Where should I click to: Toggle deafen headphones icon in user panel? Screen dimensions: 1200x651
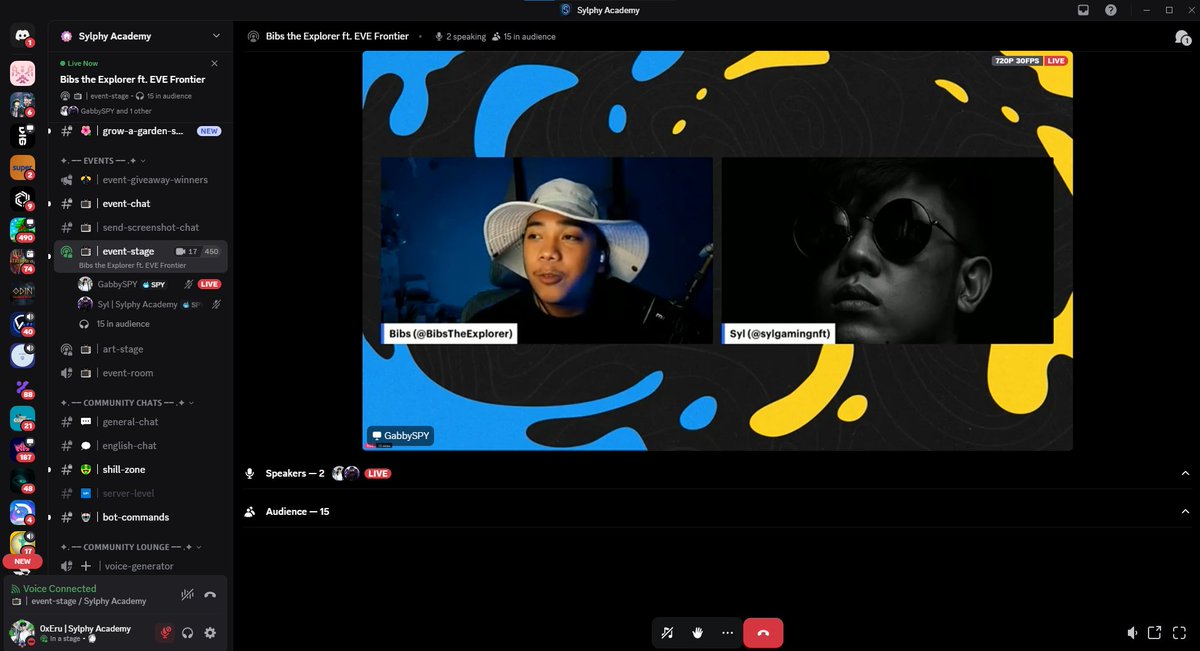coord(188,633)
